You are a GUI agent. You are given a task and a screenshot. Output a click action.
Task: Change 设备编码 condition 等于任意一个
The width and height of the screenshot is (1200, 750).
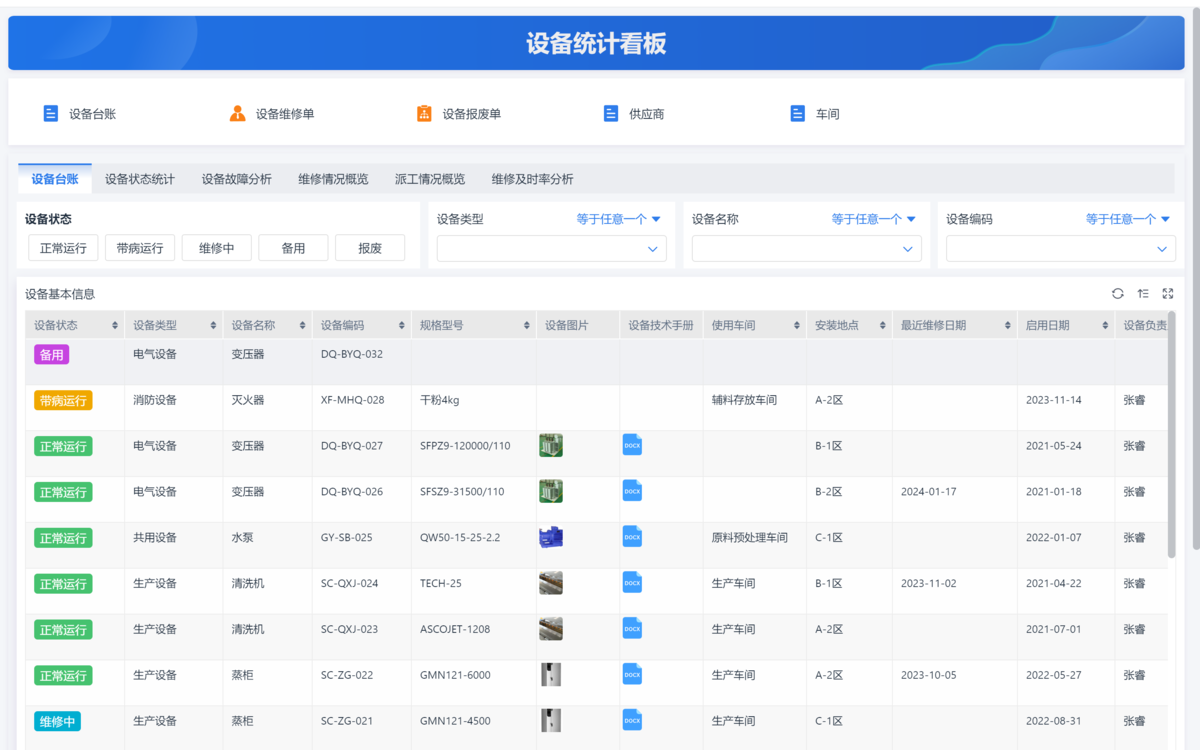click(1127, 219)
